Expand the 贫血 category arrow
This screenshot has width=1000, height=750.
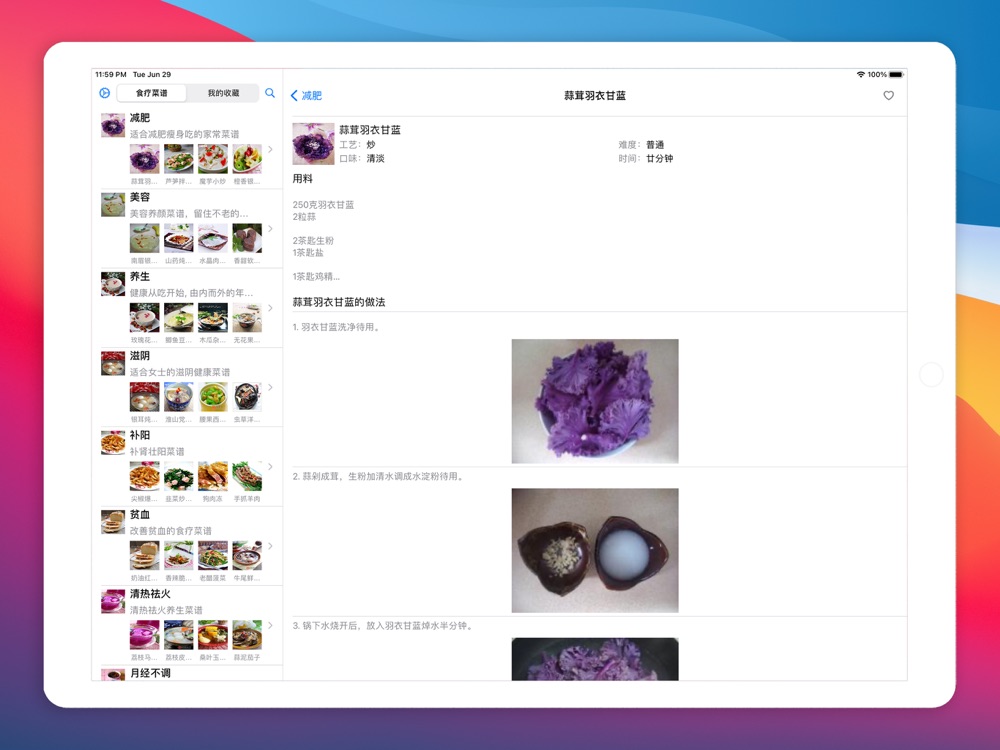pyautogui.click(x=270, y=546)
